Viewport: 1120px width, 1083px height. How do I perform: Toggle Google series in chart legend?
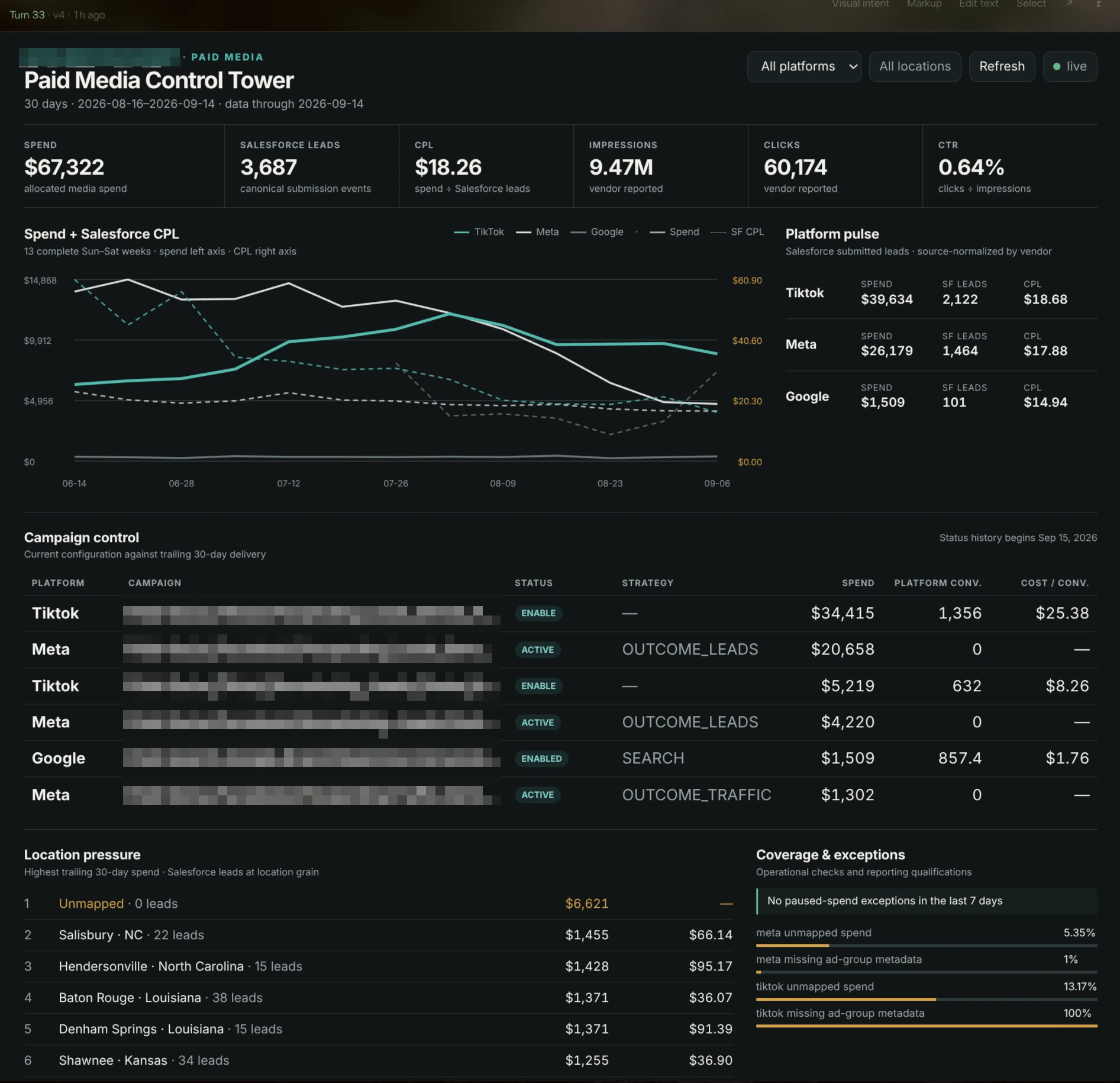pos(597,232)
